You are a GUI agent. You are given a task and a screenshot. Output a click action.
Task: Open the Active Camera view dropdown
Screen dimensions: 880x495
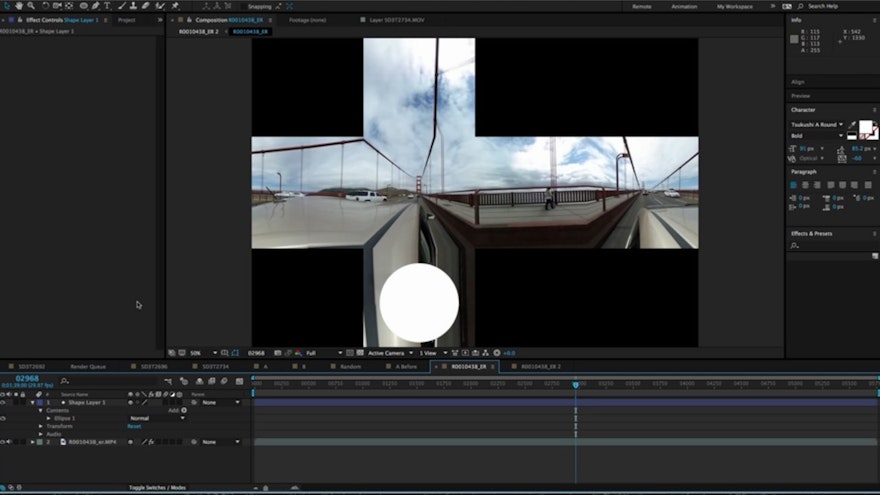coord(386,353)
